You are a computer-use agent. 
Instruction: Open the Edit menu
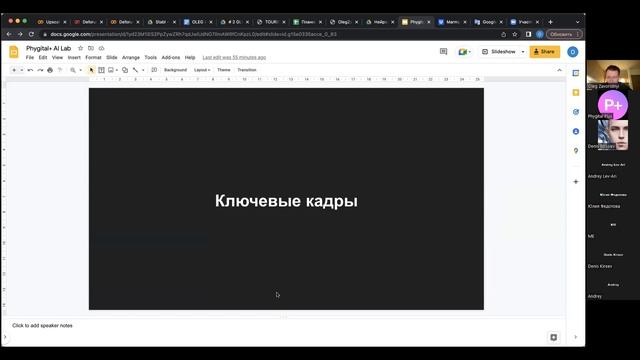click(x=43, y=58)
